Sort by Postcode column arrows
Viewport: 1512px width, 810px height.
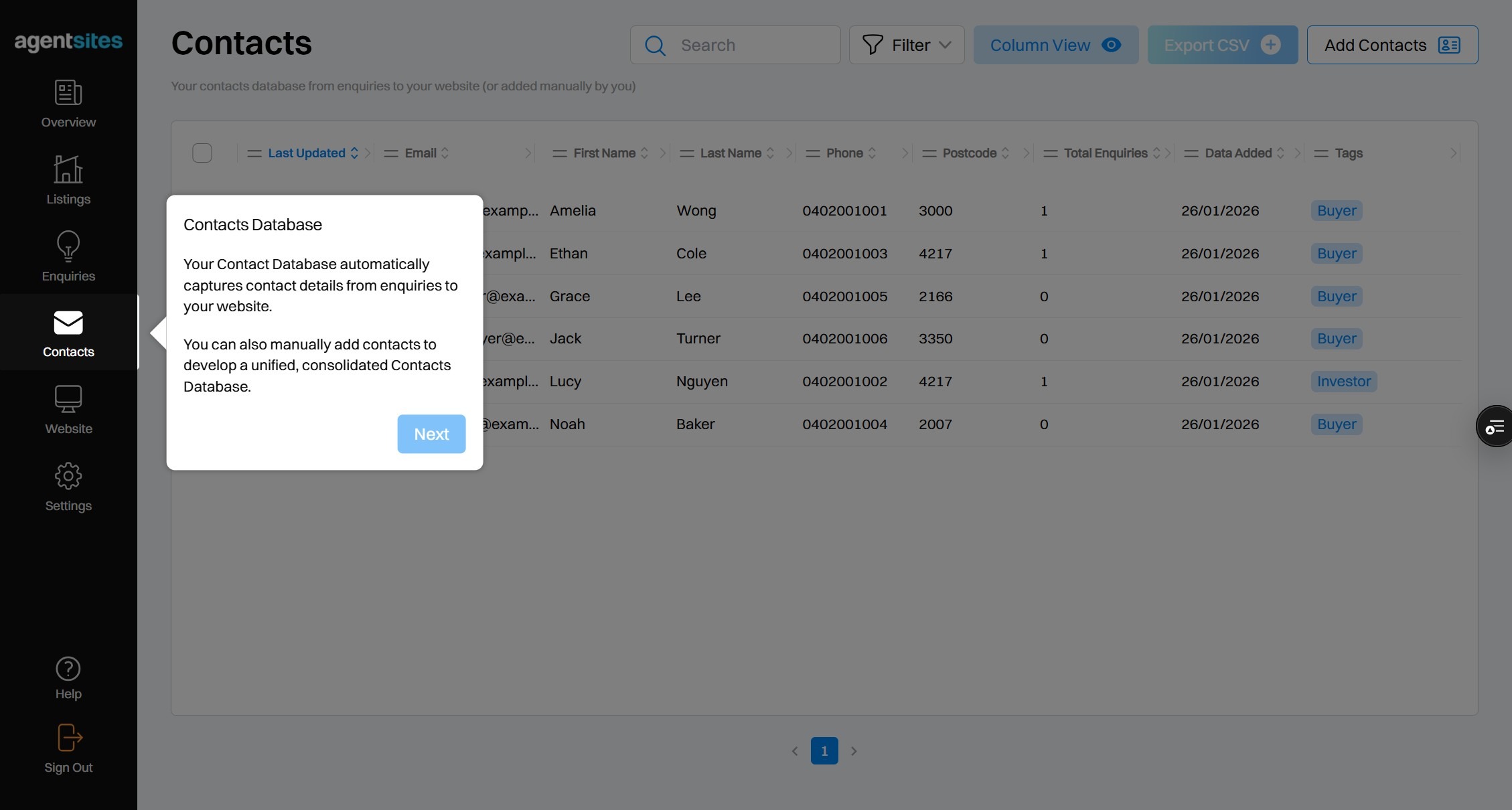pyautogui.click(x=1005, y=153)
